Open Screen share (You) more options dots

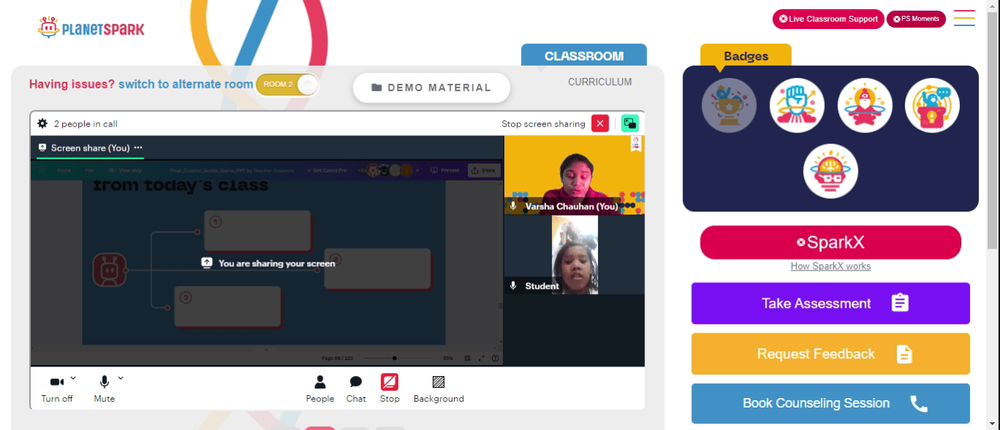[138, 147]
